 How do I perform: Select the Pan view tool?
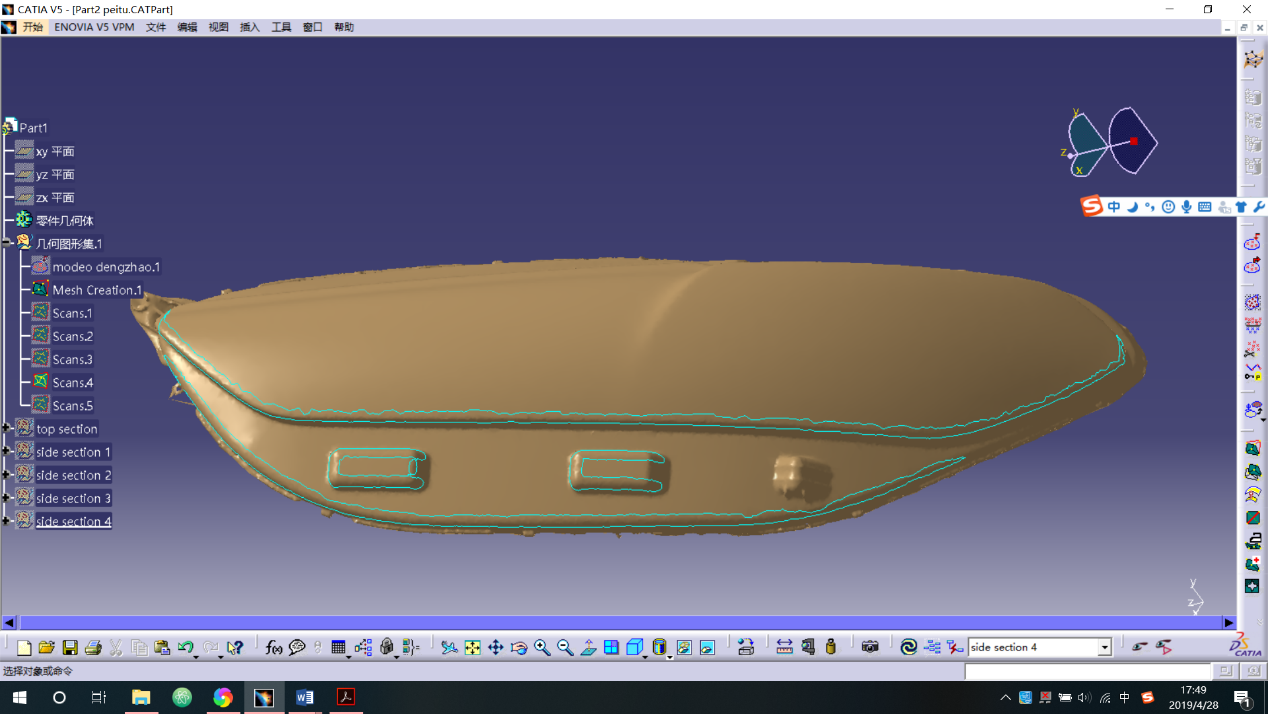[496, 648]
